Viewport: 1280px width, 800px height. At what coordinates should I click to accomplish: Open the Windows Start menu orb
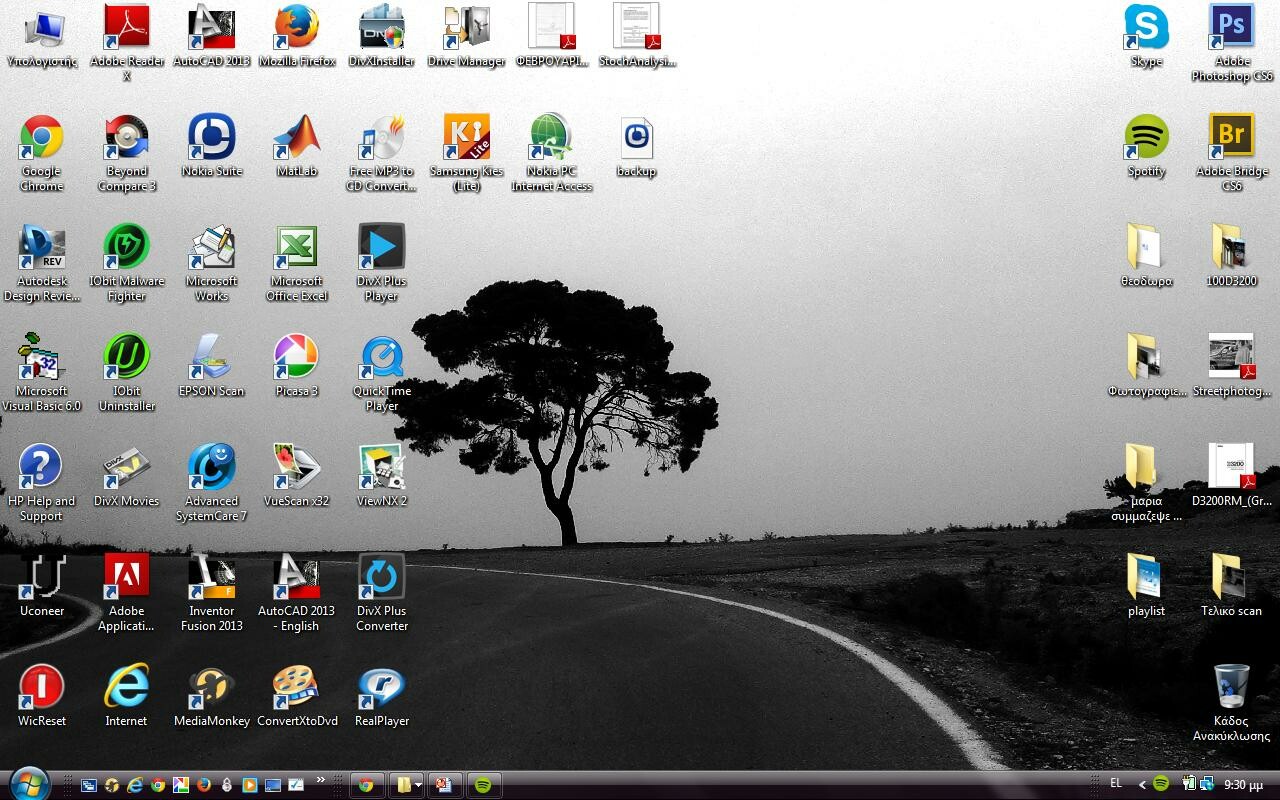(28, 784)
